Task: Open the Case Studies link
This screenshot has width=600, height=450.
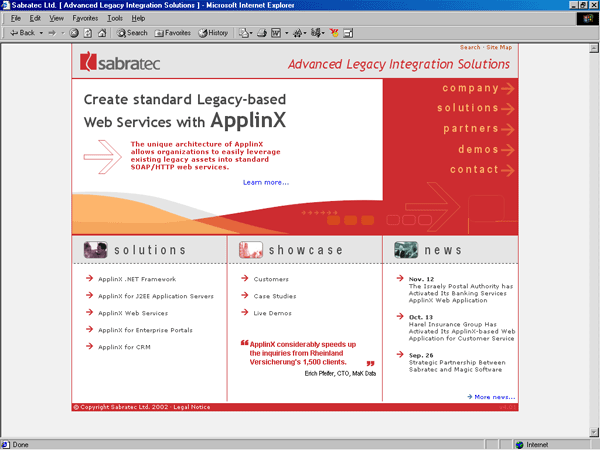Action: coord(275,296)
